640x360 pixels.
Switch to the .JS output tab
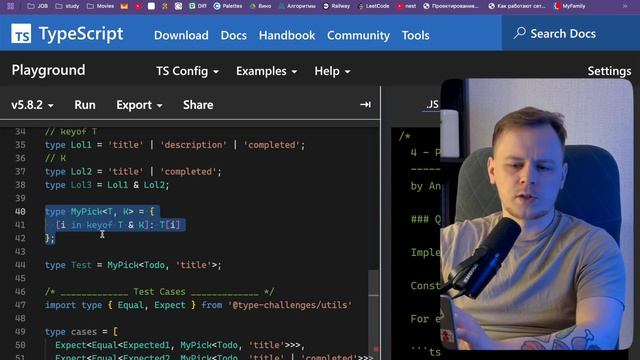(x=432, y=104)
